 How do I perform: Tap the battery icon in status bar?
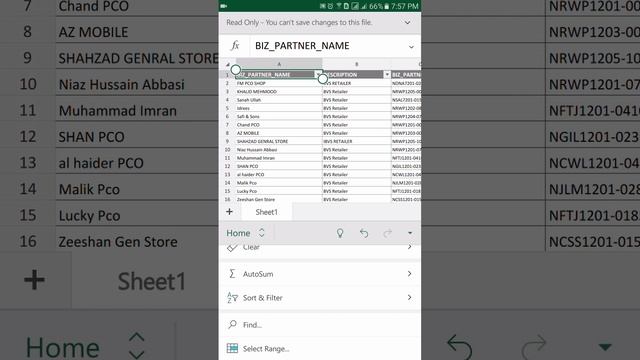386,6
